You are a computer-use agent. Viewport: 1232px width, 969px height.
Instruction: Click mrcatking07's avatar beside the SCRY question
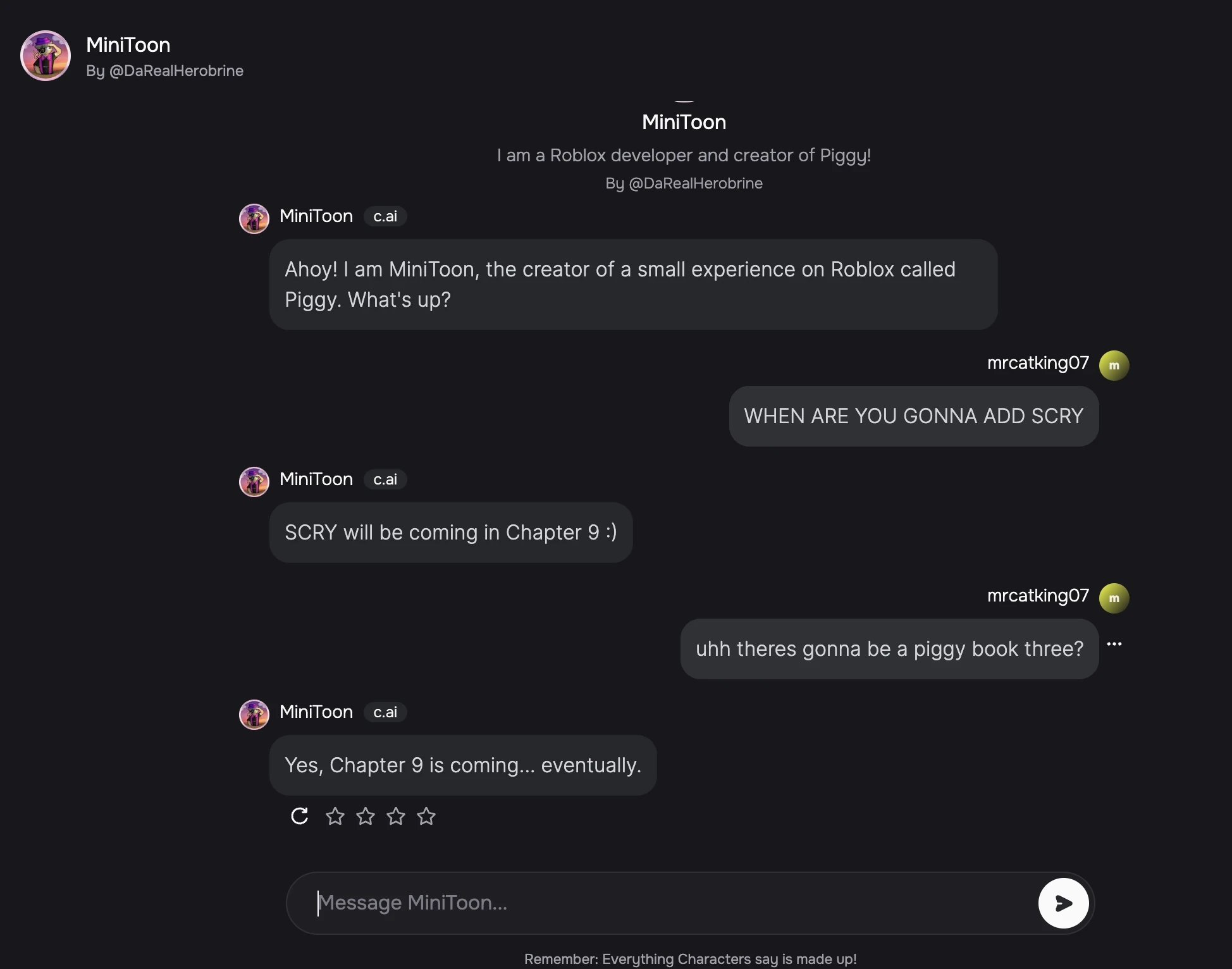pyautogui.click(x=1114, y=365)
